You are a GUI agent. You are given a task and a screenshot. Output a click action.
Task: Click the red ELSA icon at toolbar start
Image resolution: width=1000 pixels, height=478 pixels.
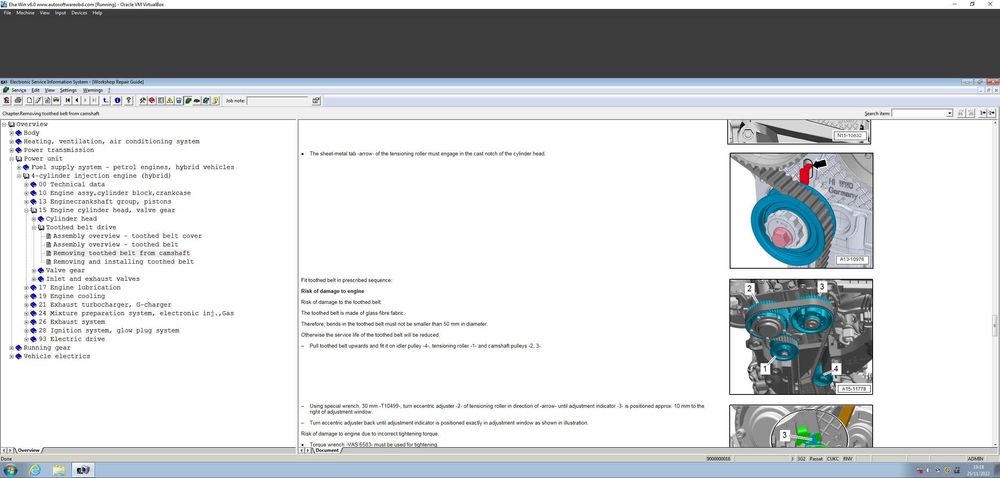coord(6,100)
